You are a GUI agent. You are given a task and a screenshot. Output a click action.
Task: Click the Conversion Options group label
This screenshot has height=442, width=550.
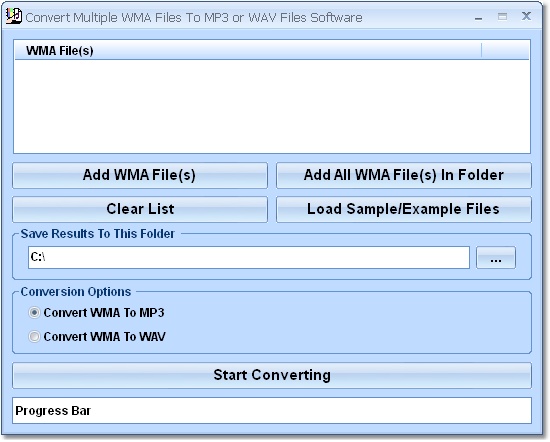coord(76,292)
